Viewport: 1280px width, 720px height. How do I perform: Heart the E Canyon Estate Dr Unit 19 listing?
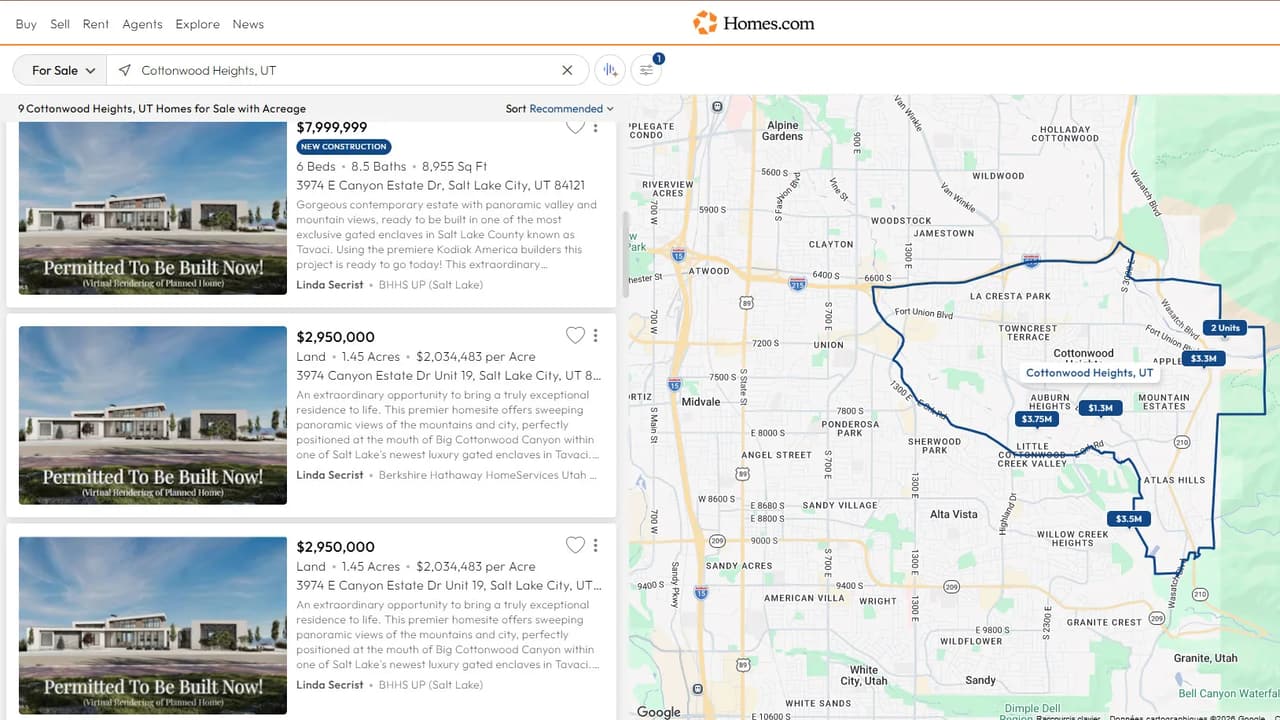coord(575,546)
